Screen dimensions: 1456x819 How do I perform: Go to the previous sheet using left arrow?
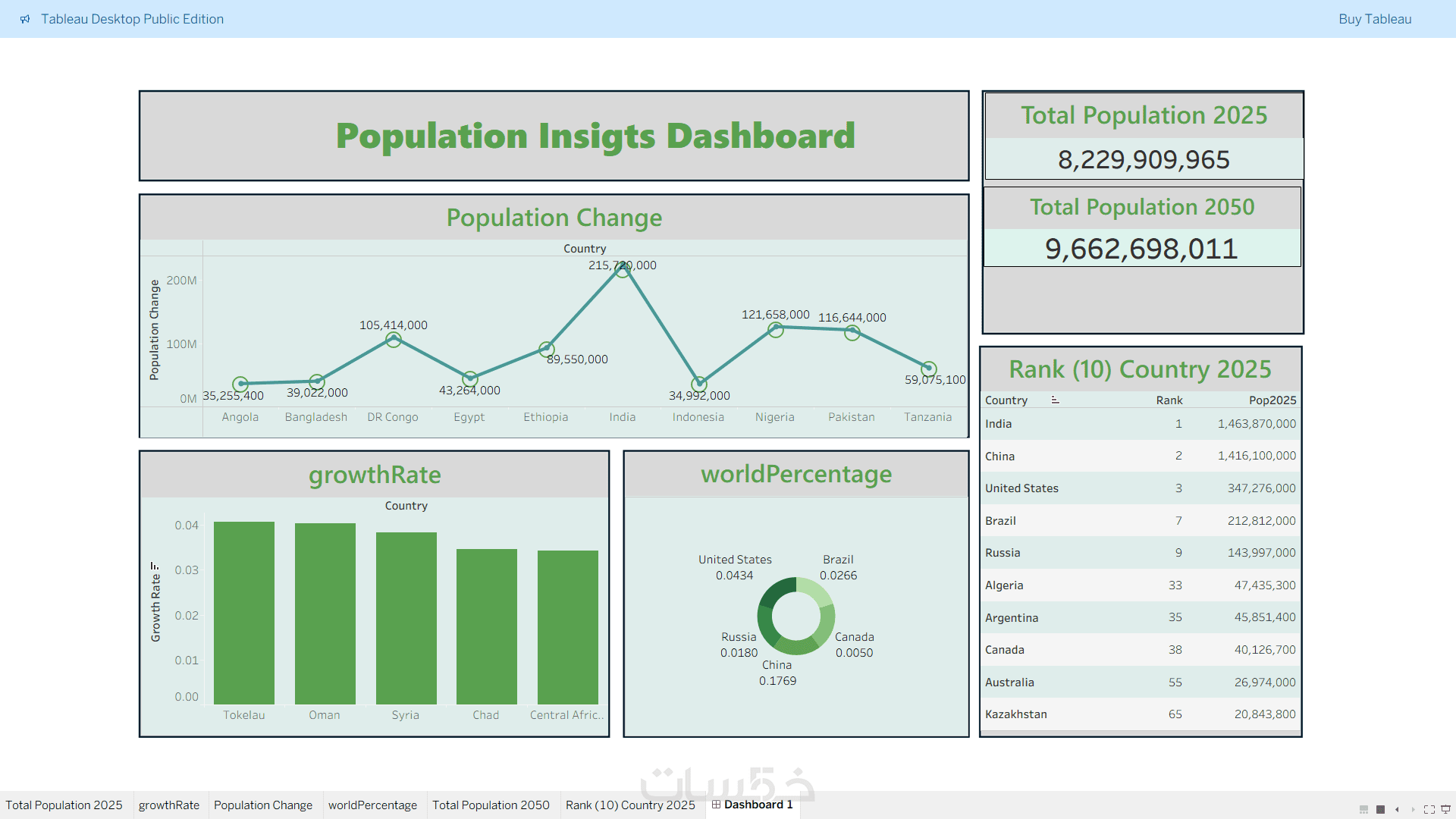coord(1397,809)
